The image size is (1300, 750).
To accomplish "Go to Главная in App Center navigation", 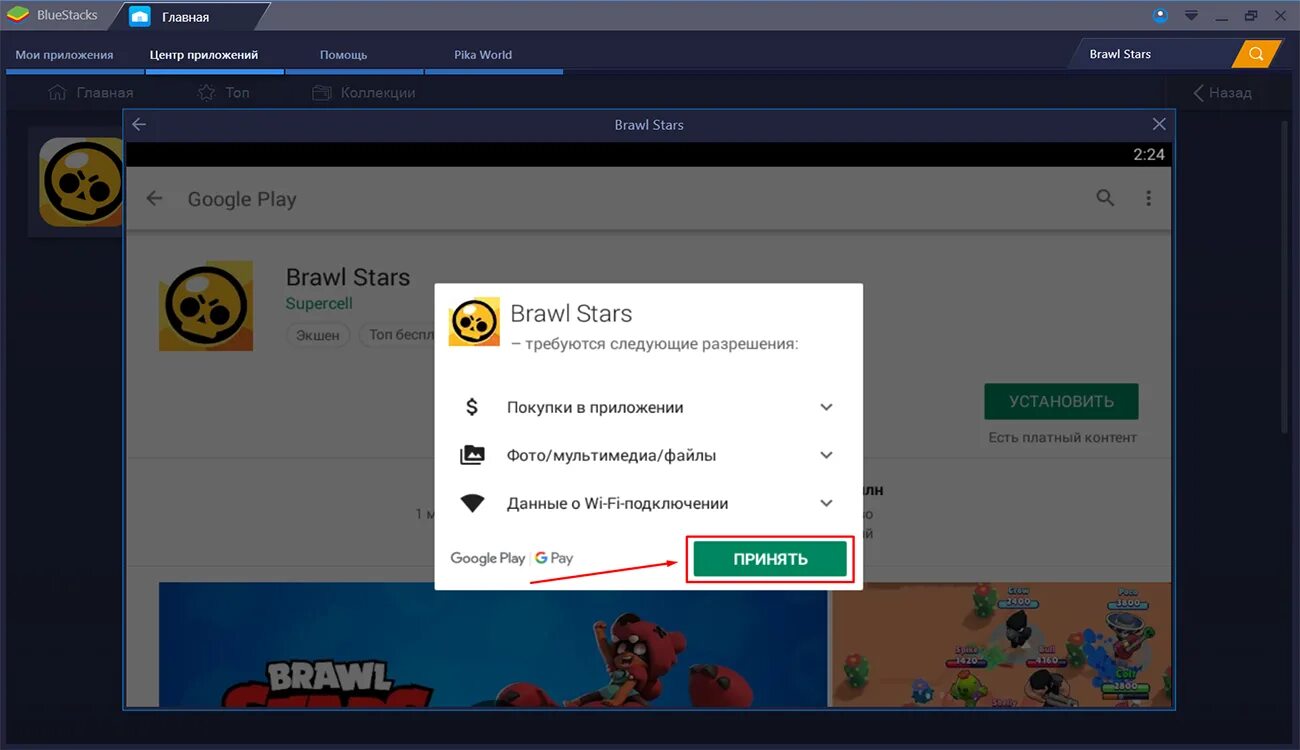I will (x=90, y=92).
